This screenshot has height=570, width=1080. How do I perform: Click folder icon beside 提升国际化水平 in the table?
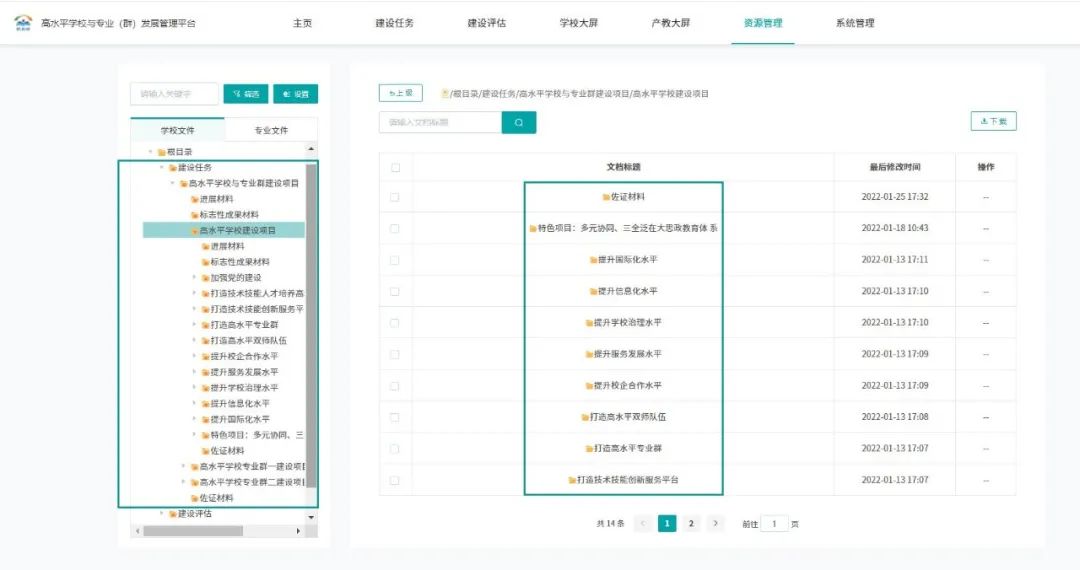click(x=593, y=260)
